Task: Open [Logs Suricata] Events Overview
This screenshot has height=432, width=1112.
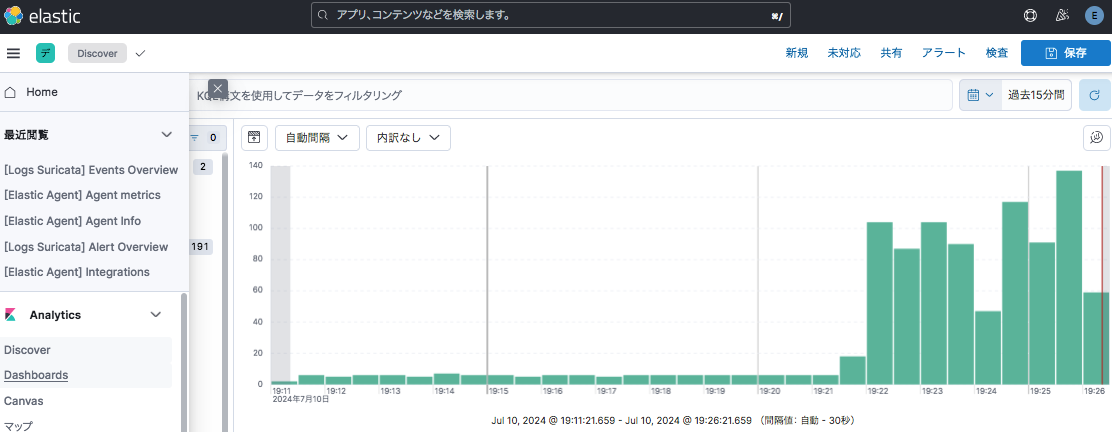Action: tap(91, 170)
